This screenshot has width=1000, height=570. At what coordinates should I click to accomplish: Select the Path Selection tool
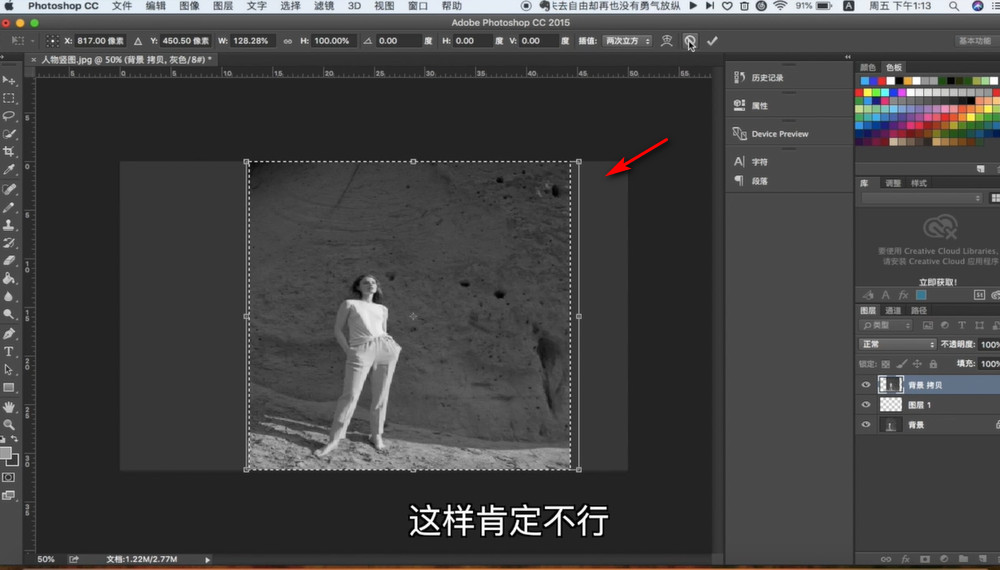(9, 369)
